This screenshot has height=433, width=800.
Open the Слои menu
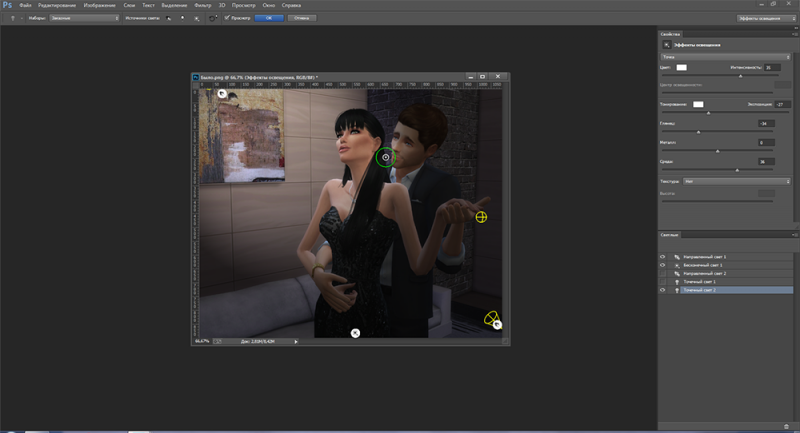tap(129, 5)
